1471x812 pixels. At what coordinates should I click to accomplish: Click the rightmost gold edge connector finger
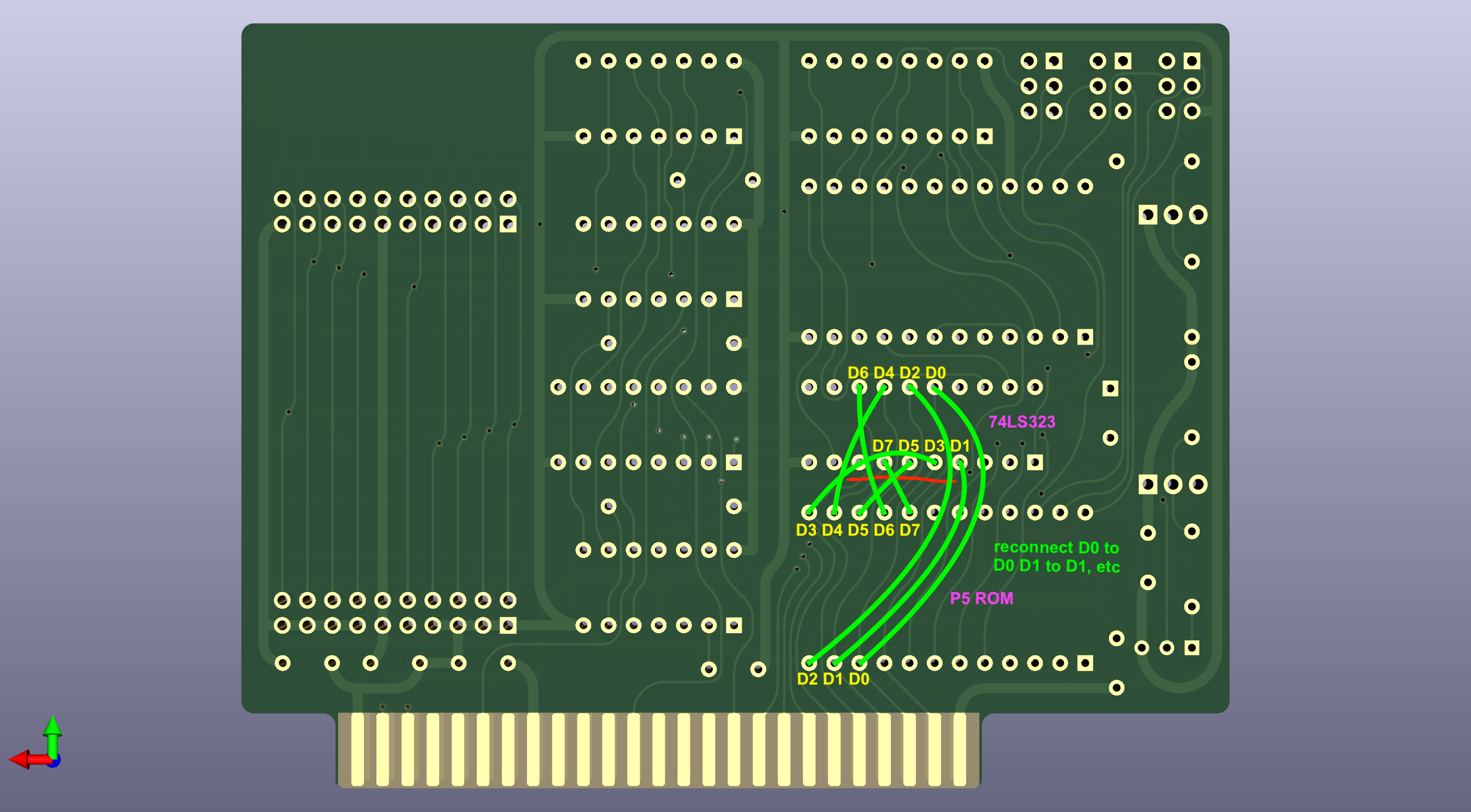coord(959,749)
